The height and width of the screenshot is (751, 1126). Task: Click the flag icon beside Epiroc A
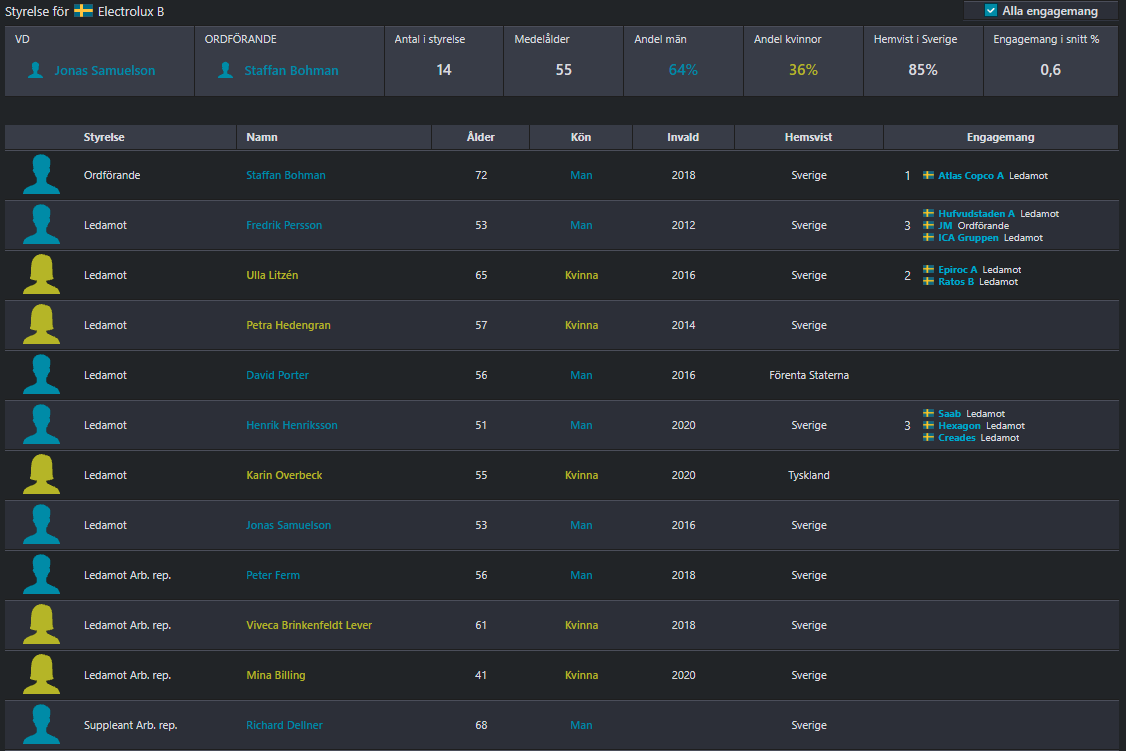tap(929, 269)
